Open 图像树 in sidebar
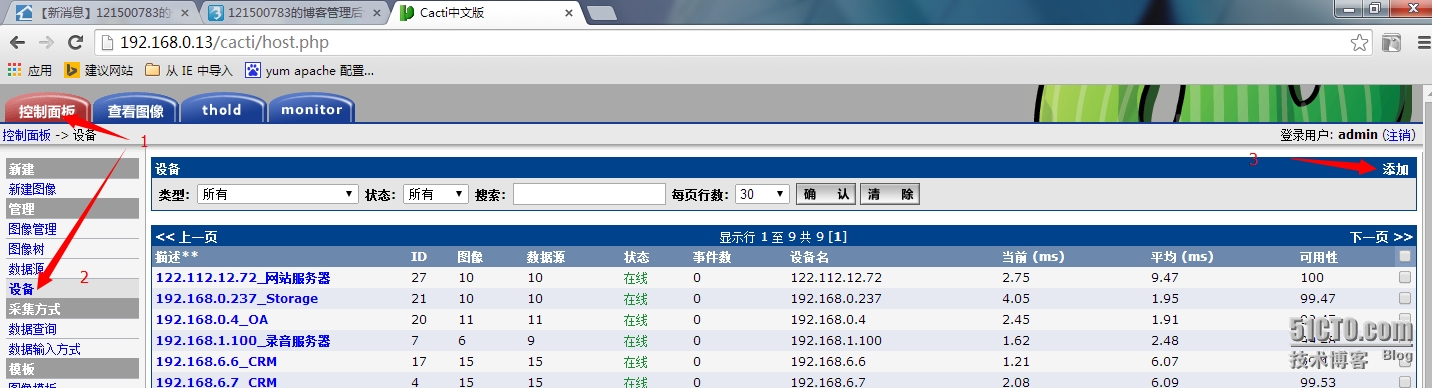 coord(26,249)
